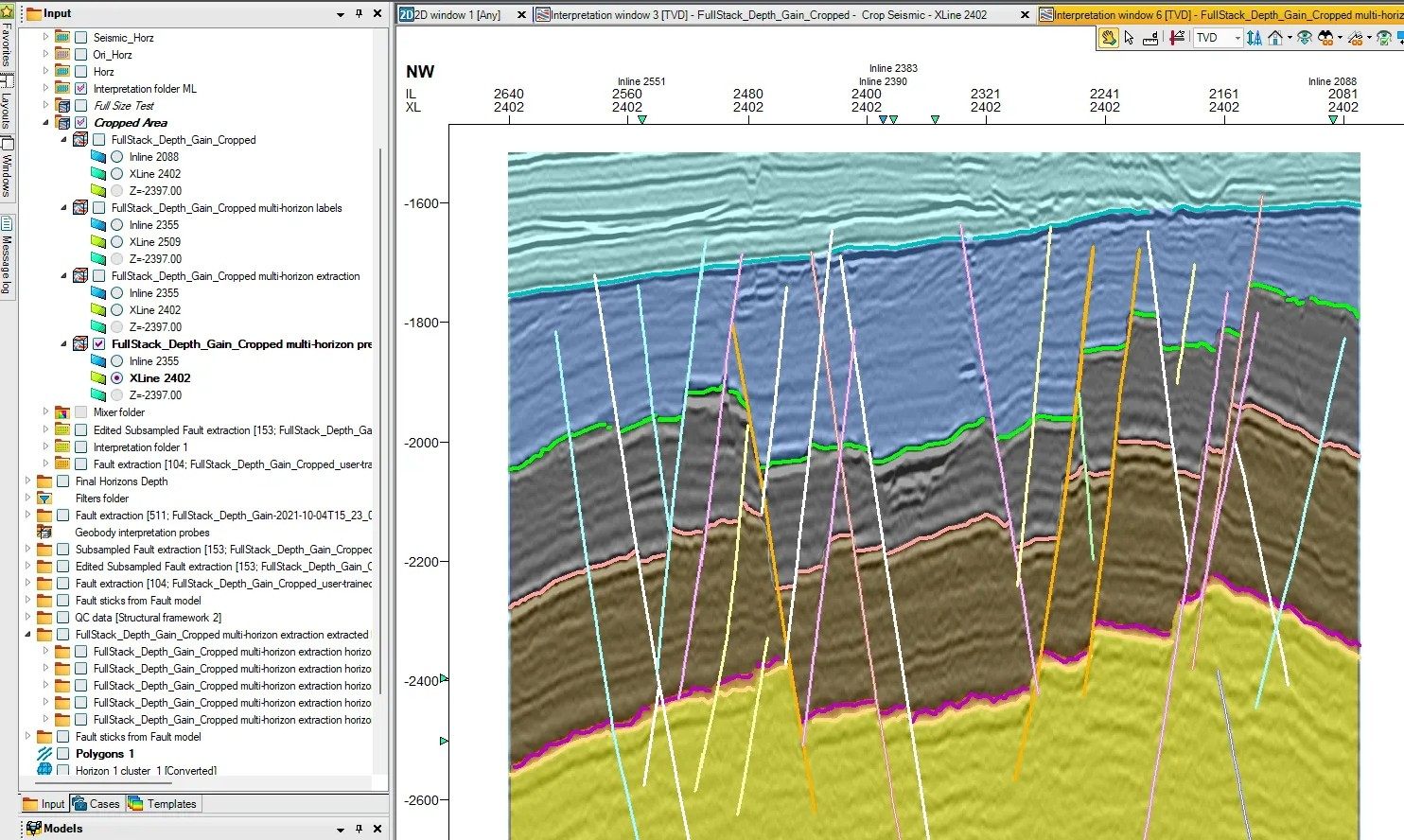Open the Favorites side panel
Viewport: 1404px width, 840px height.
point(6,43)
